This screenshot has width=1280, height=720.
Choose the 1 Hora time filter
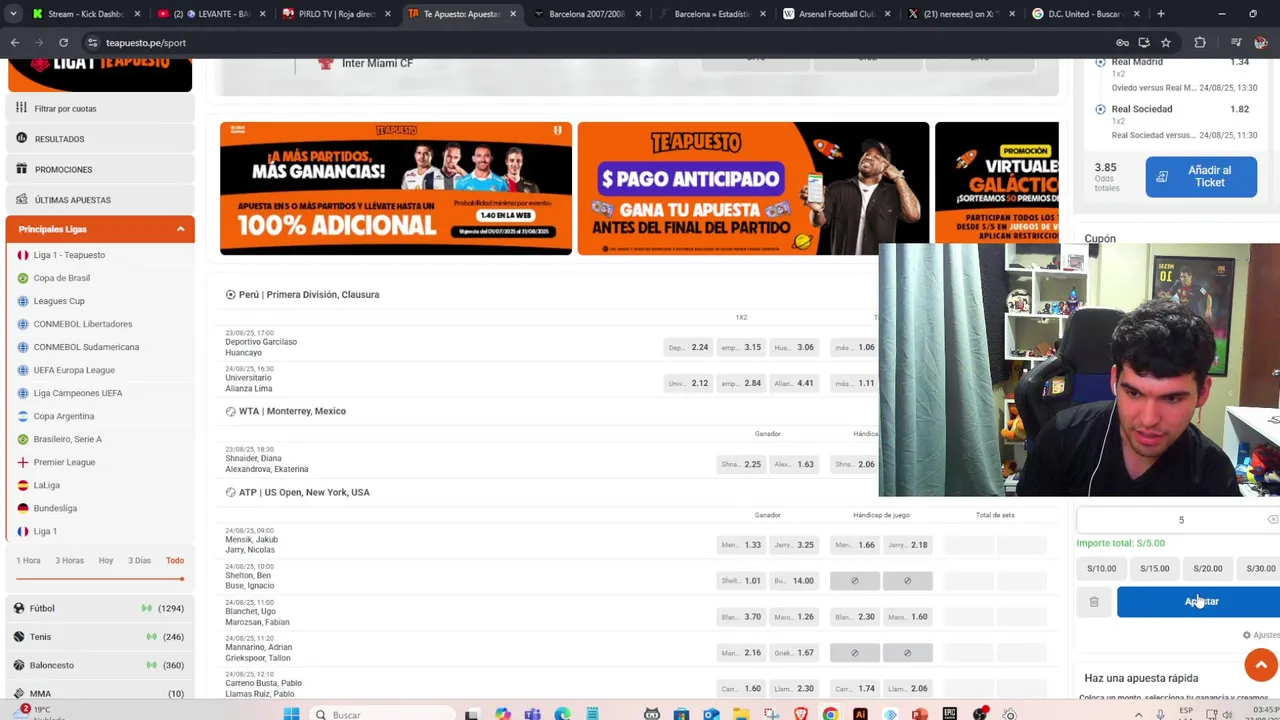coord(28,560)
